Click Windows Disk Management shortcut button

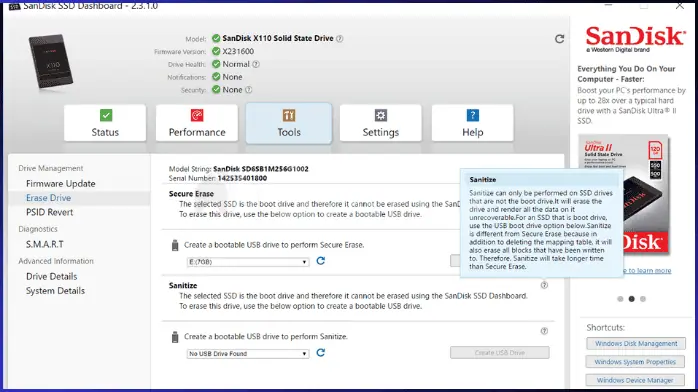[636, 344]
